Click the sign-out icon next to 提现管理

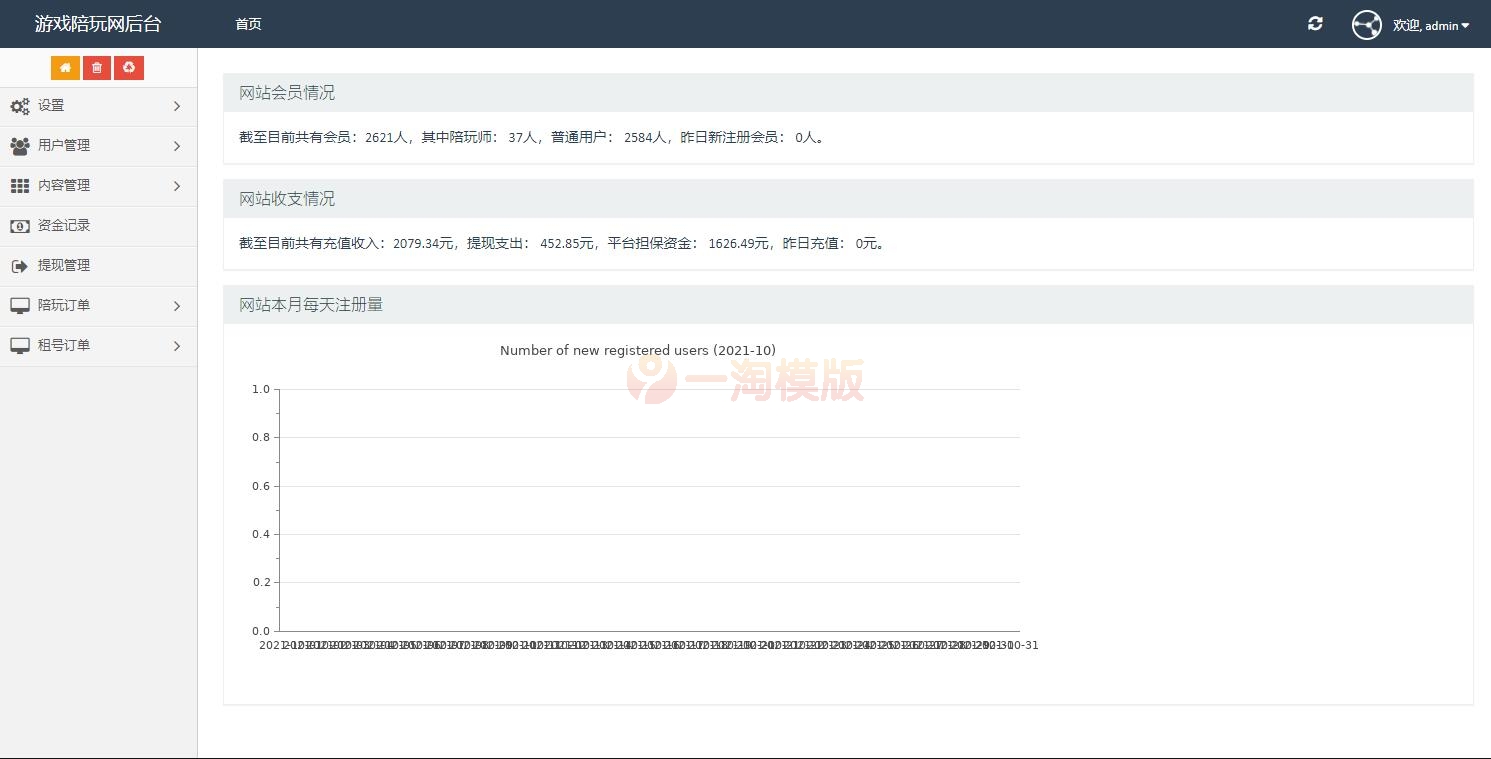click(x=19, y=265)
